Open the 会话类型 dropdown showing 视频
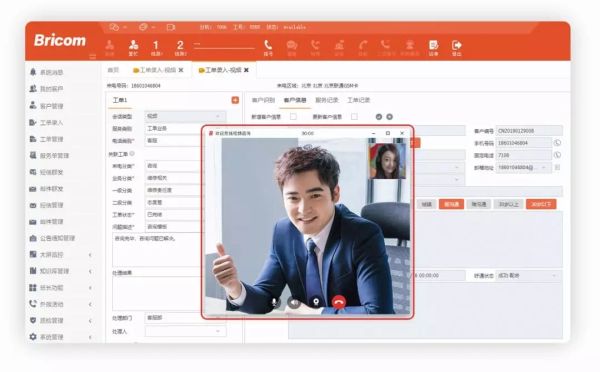 pyautogui.click(x=185, y=116)
